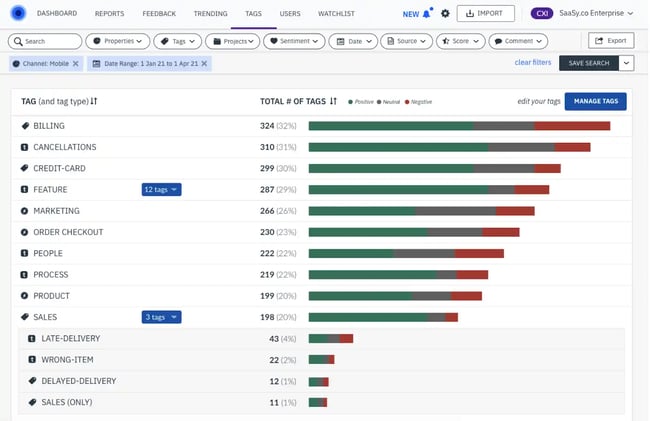Viewport: 650px width, 421px height.
Task: Click the tag type icon beside MARKETING
Action: 26,211
